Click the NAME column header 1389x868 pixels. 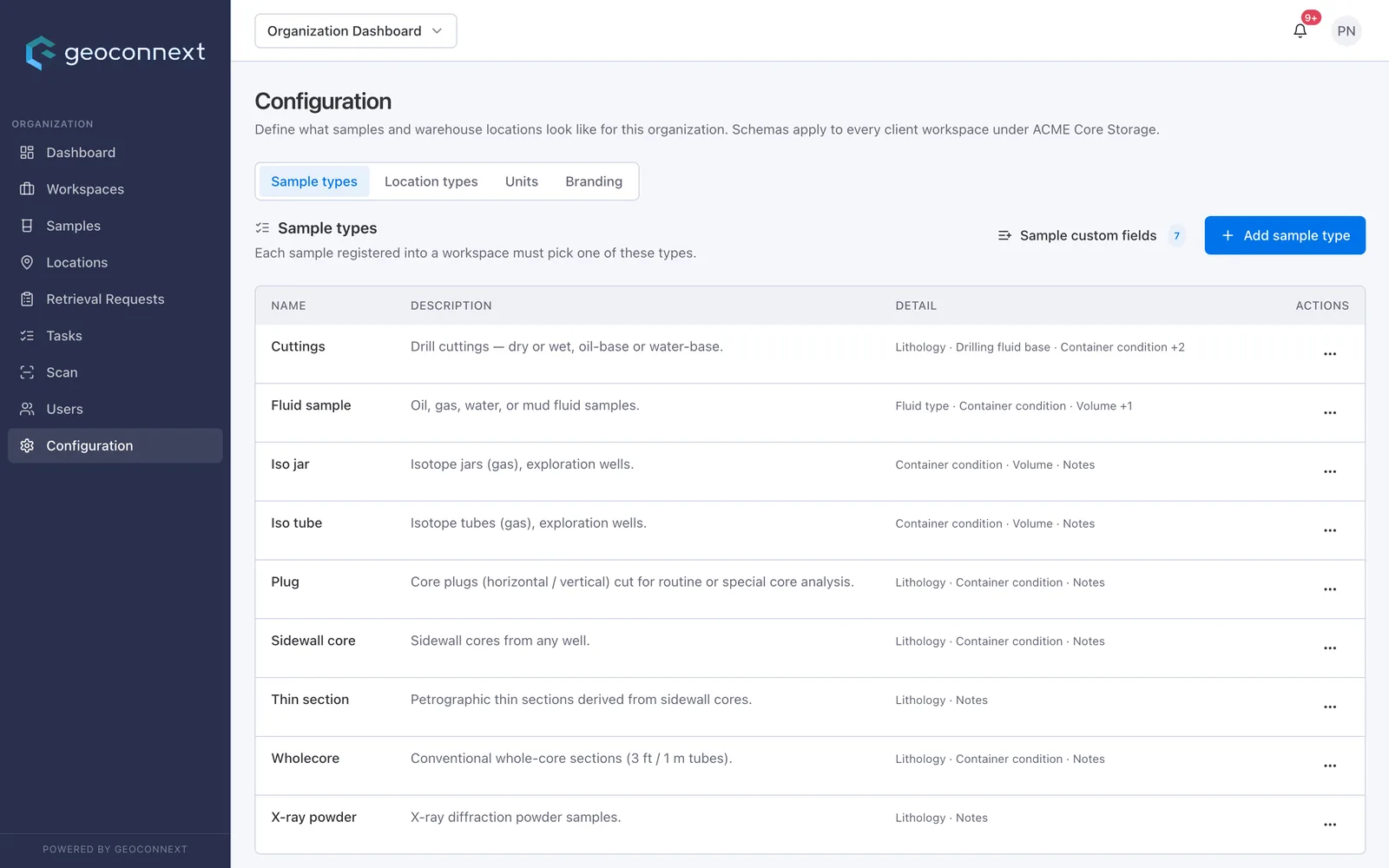coord(288,306)
